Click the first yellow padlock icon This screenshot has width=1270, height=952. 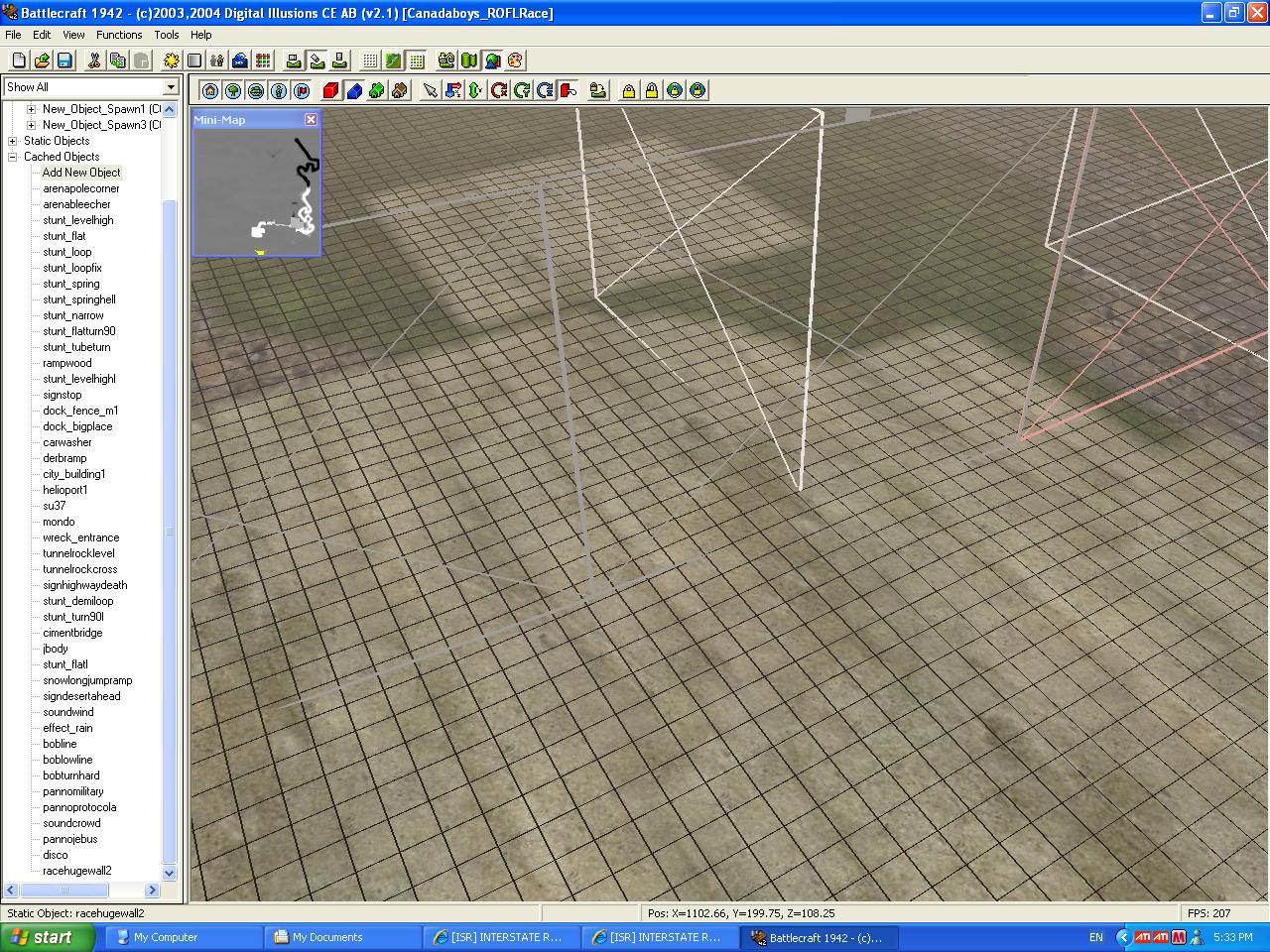pyautogui.click(x=628, y=90)
